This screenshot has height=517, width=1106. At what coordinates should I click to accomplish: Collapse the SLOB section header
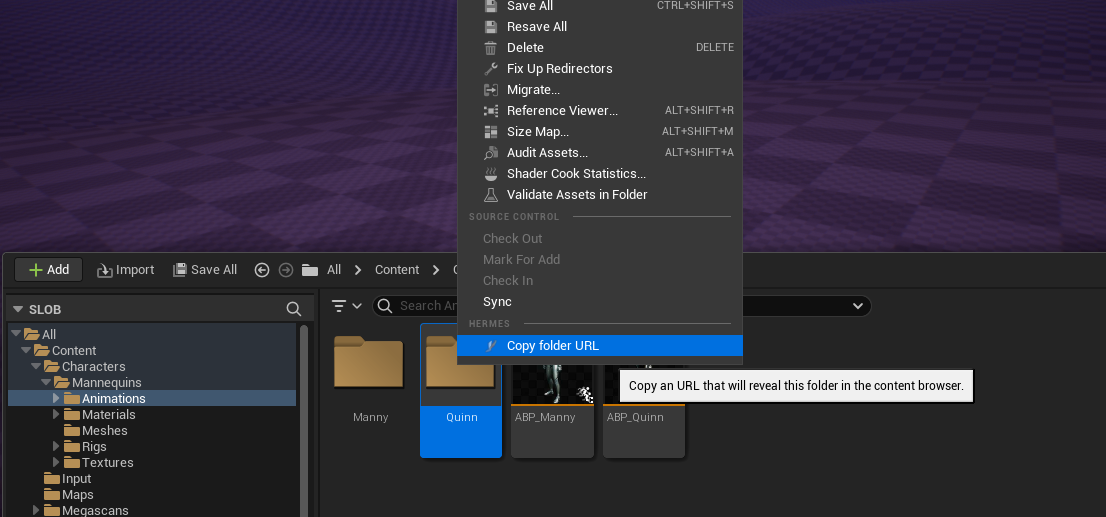17,310
